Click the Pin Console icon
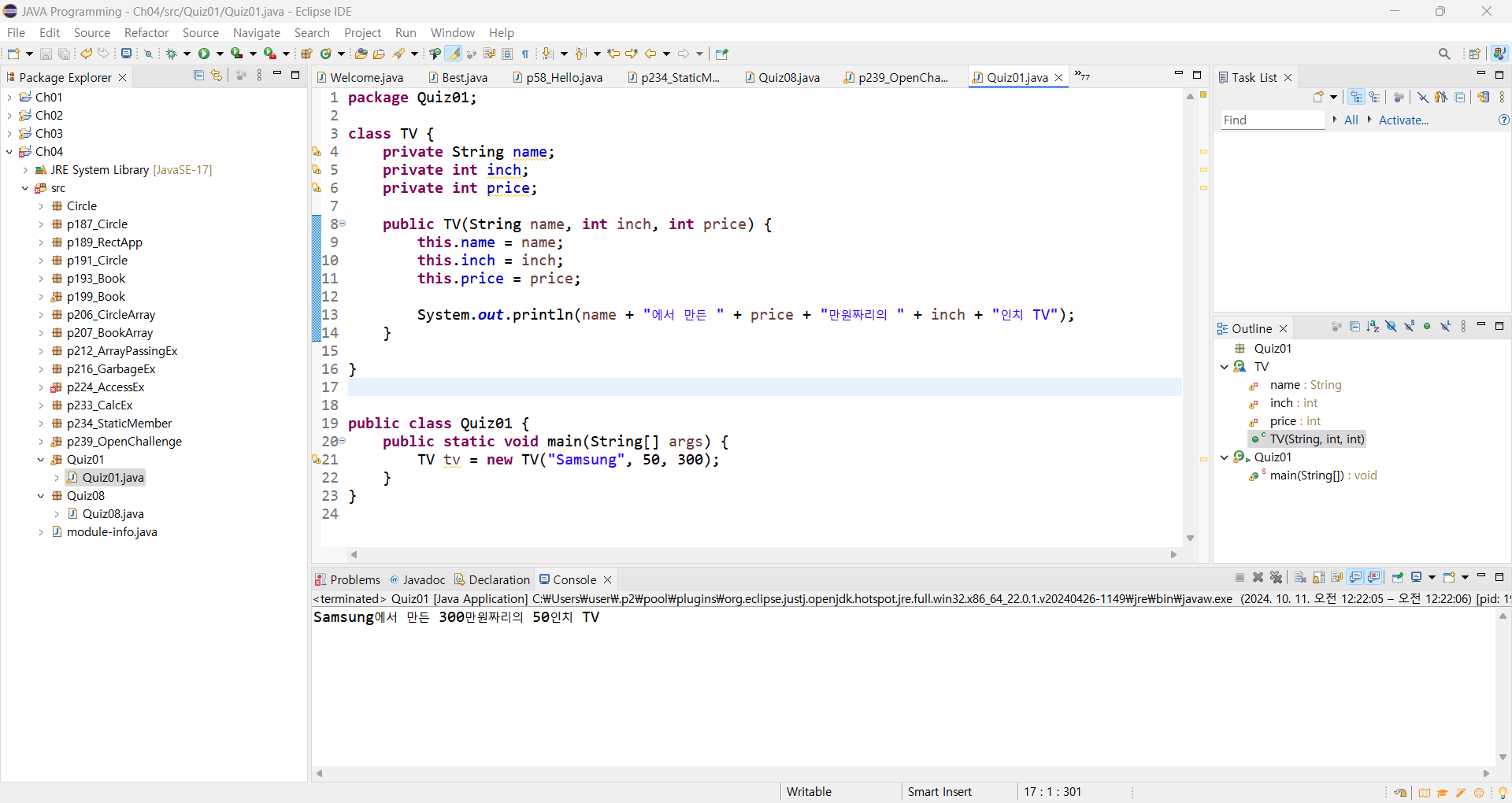This screenshot has width=1512, height=803. [x=1398, y=577]
